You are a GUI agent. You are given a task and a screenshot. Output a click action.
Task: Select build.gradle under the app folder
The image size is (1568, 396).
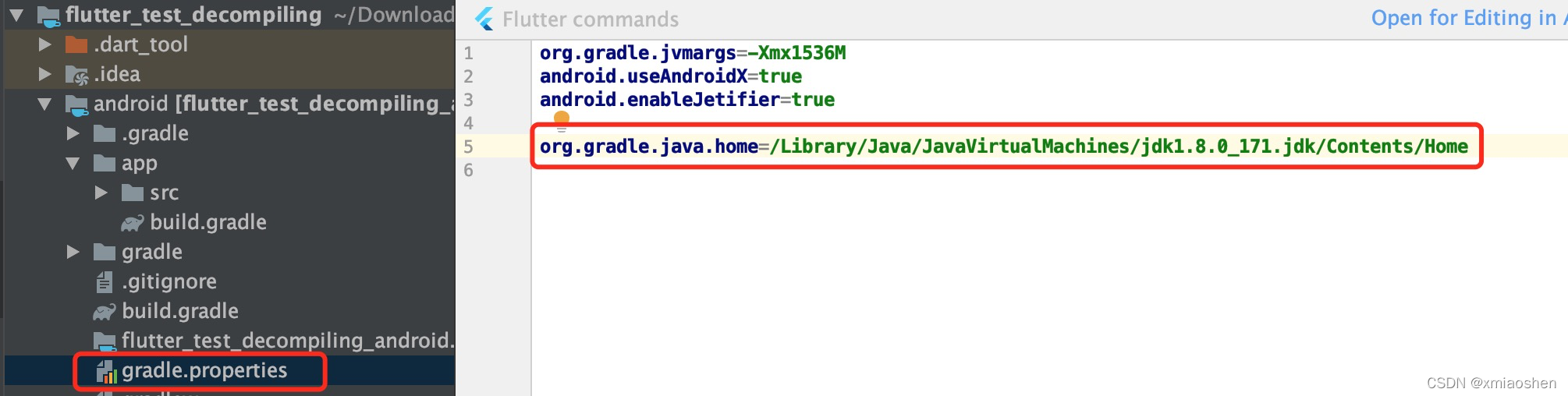(208, 222)
